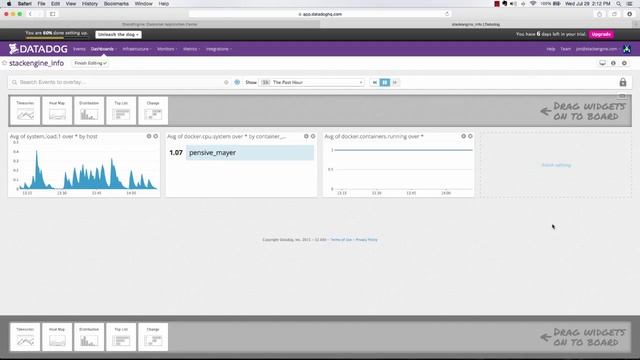Click the info icon next to TV mode

click(613, 63)
